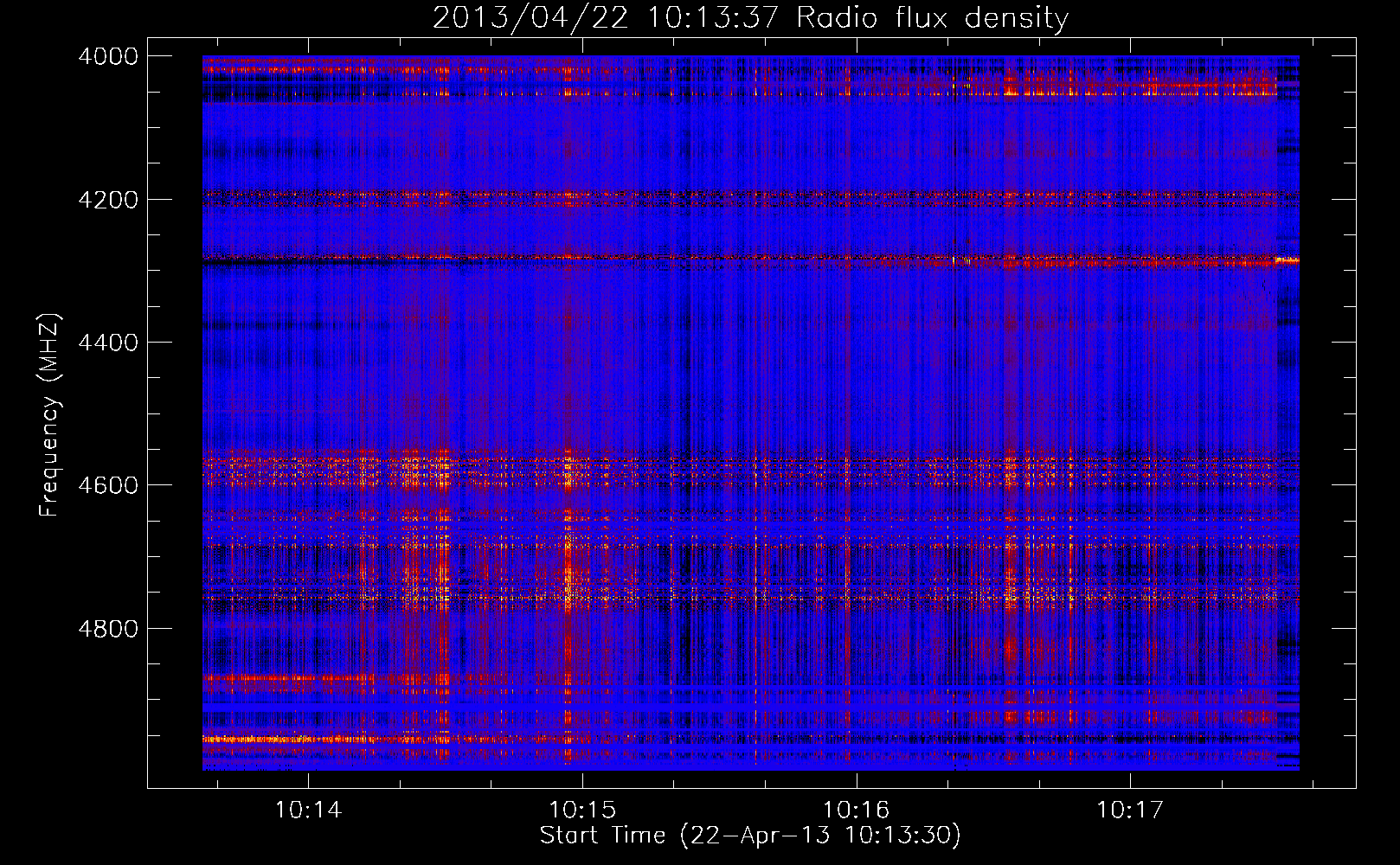The image size is (1400, 865).
Task: Click the red streak below 4800 MHz at the left edge
Action: [x=260, y=679]
